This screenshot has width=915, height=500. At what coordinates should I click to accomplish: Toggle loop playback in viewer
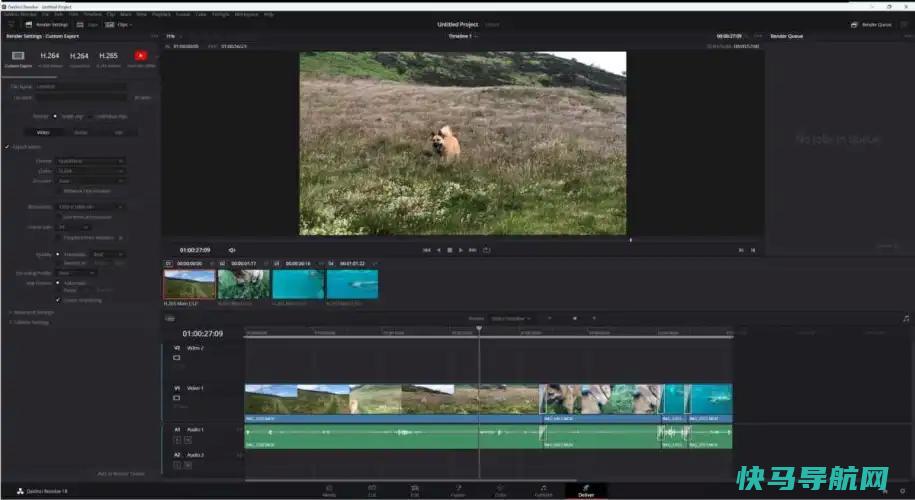pyautogui.click(x=487, y=250)
